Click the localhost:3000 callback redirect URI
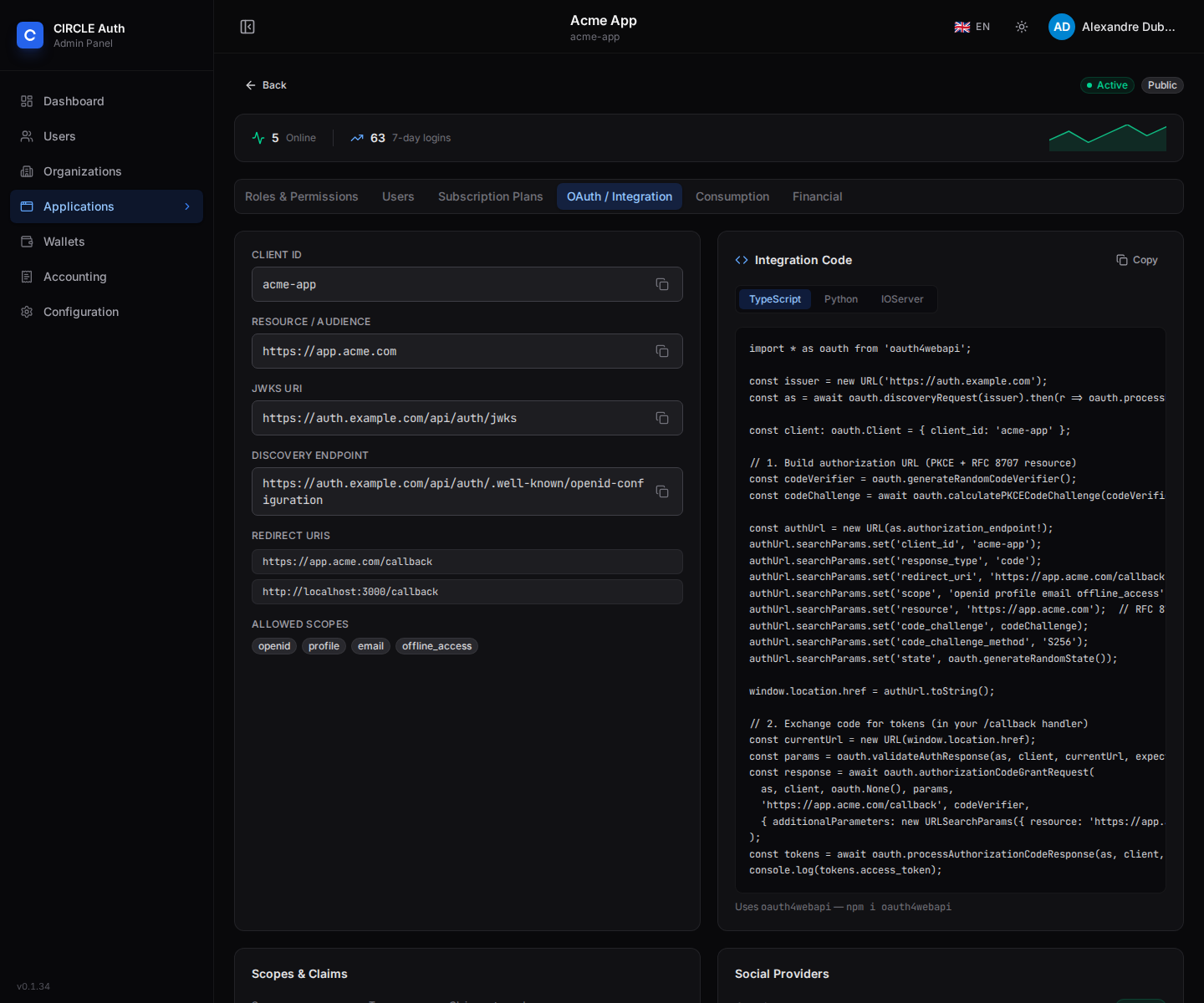1204x1003 pixels. click(467, 592)
